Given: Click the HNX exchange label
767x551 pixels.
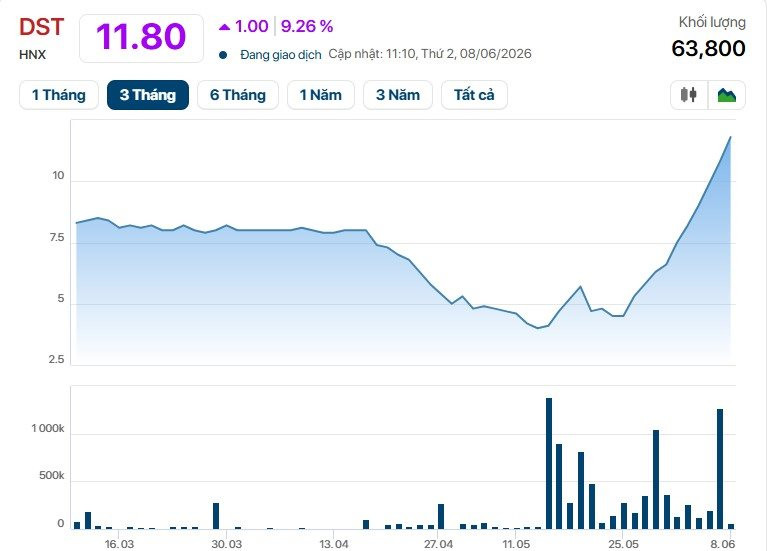Looking at the screenshot, I should point(32,55).
